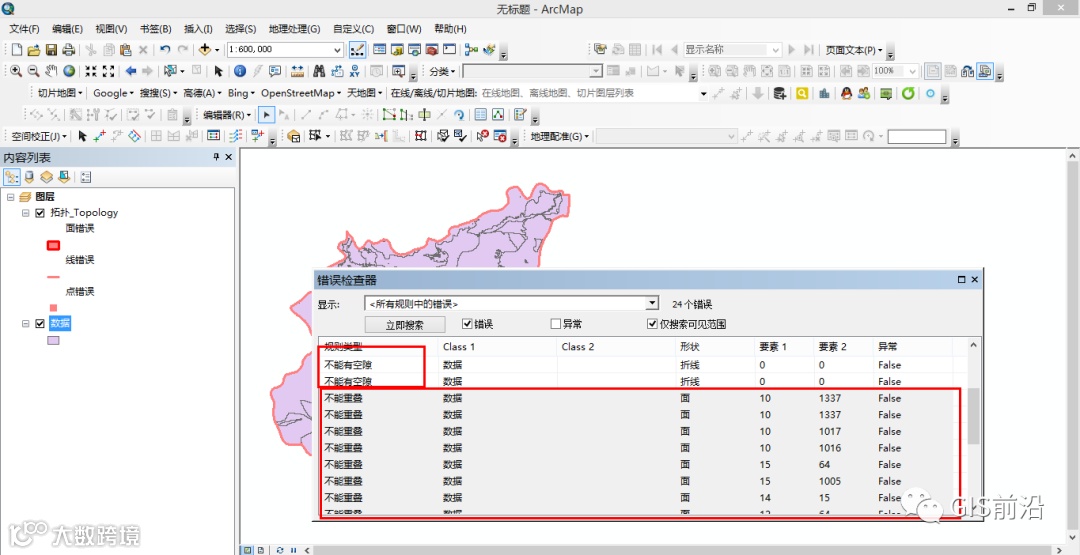Select the Measure tool
The height and width of the screenshot is (555, 1080).
(x=298, y=71)
